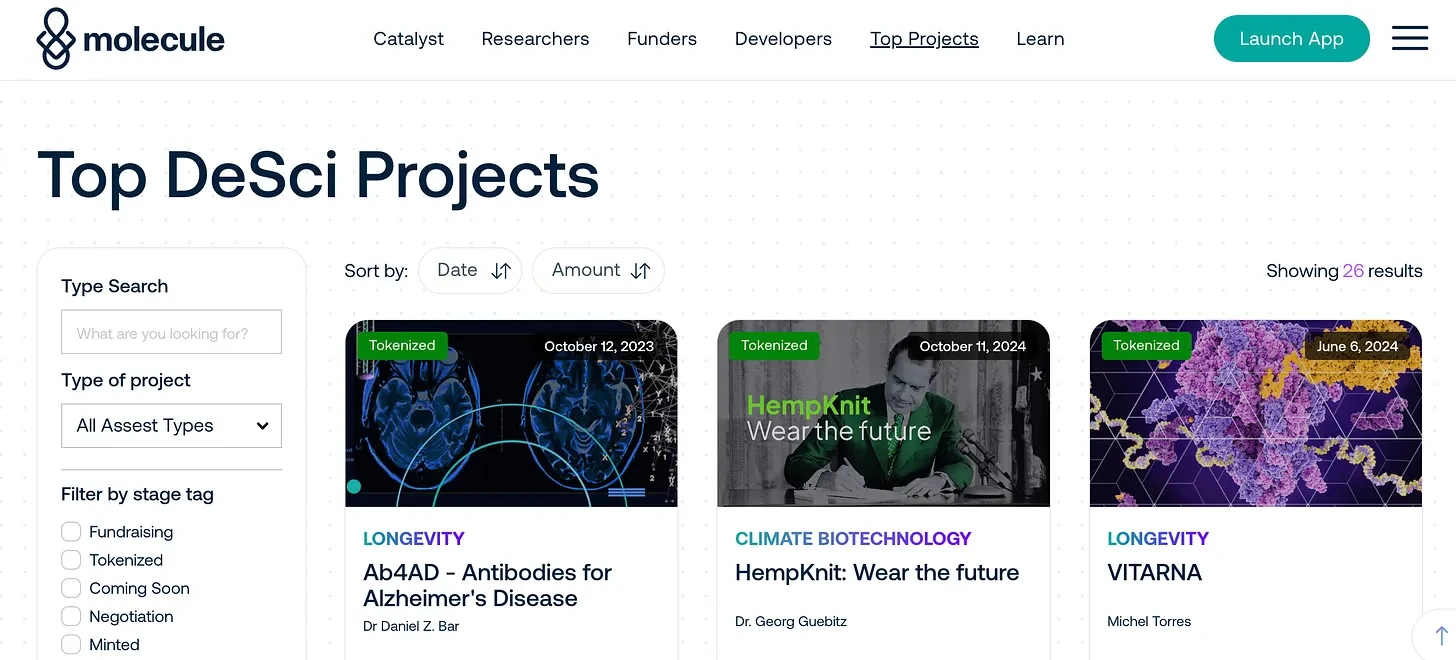Check the Tokenized stage filter

pos(71,560)
